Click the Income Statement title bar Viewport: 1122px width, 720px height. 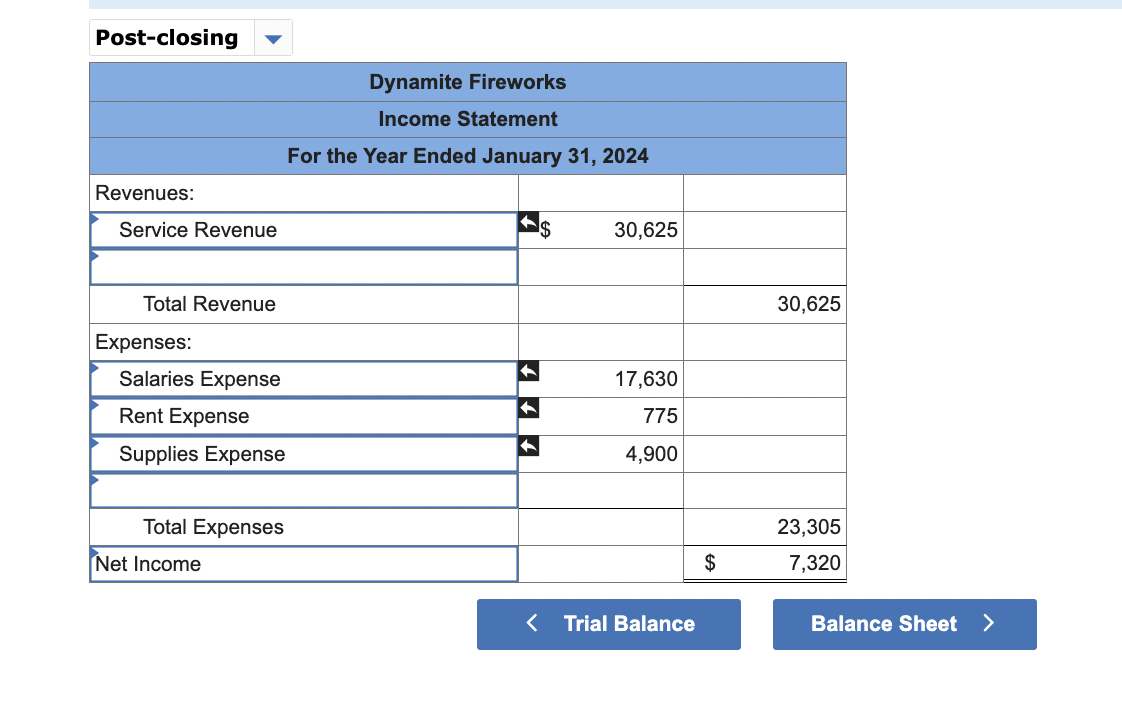(x=467, y=119)
